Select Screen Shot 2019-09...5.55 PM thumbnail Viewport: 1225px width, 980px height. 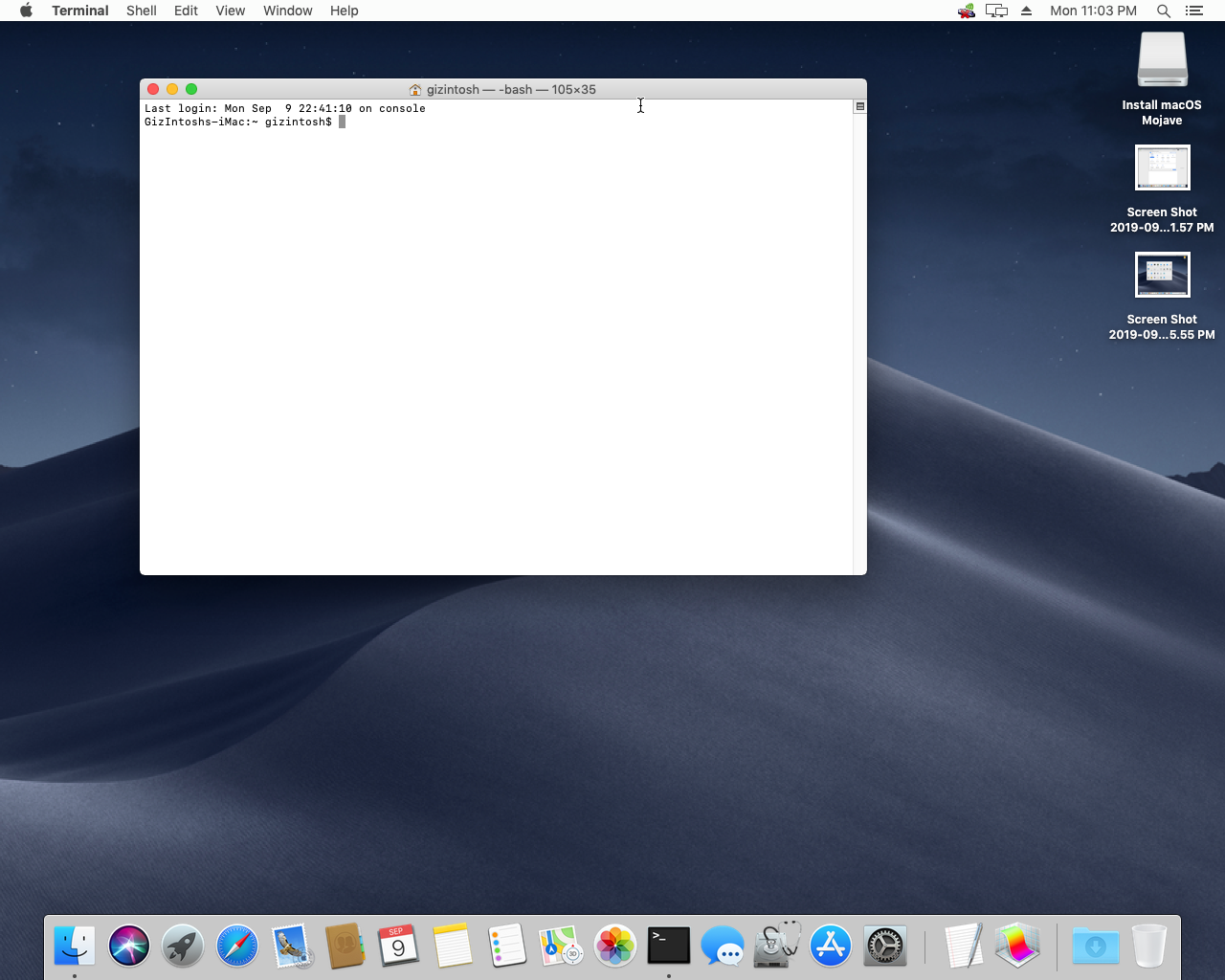[x=1162, y=276]
